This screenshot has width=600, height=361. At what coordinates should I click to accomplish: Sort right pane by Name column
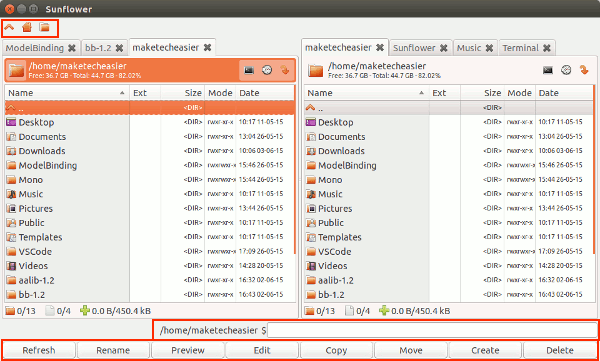(366, 93)
